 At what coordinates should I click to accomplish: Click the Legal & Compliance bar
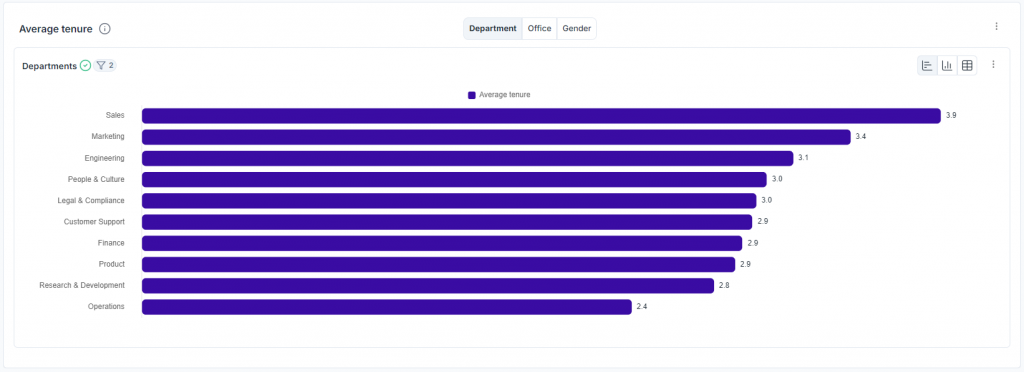449,200
